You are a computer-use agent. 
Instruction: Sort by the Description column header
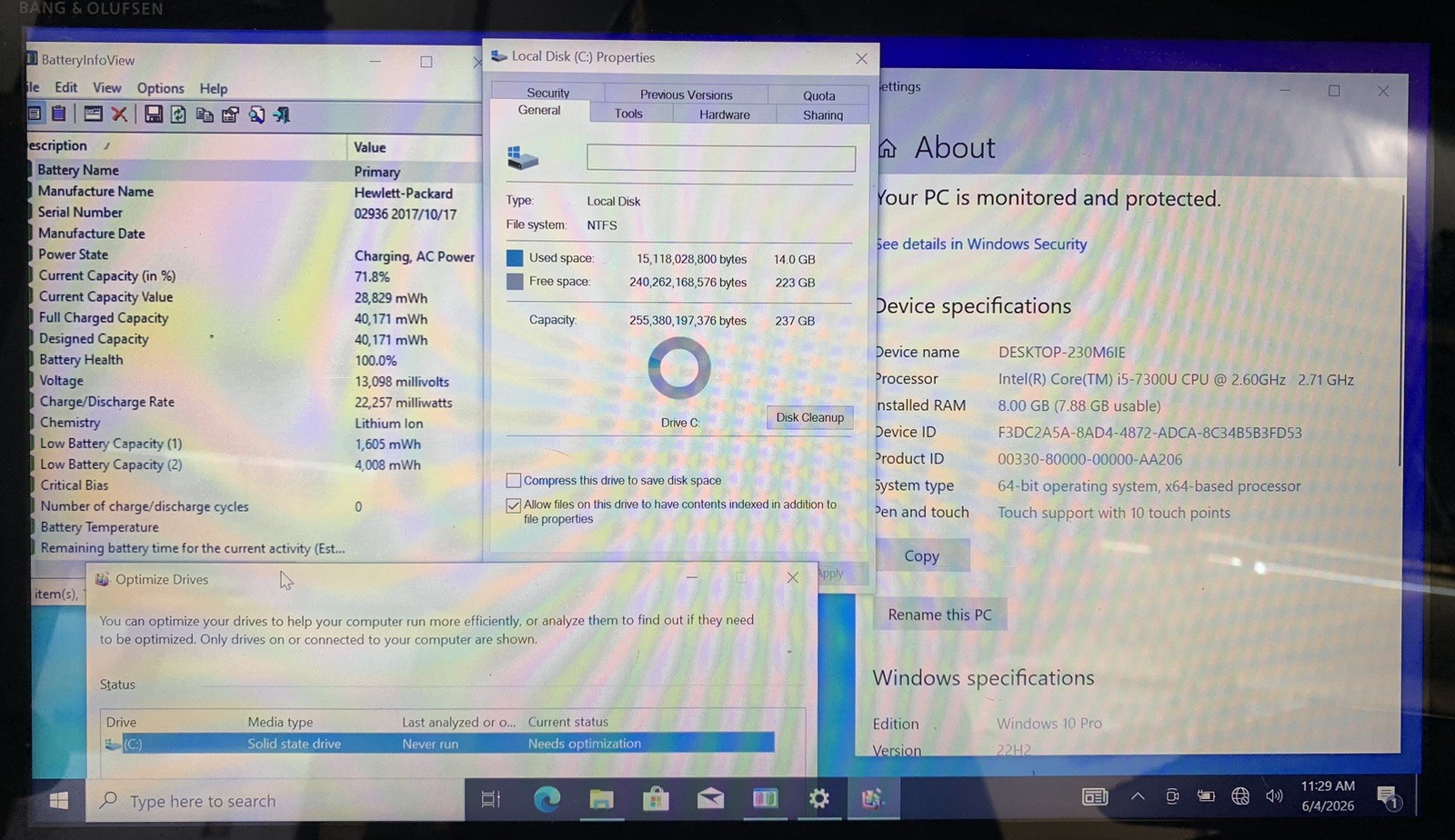pyautogui.click(x=186, y=145)
